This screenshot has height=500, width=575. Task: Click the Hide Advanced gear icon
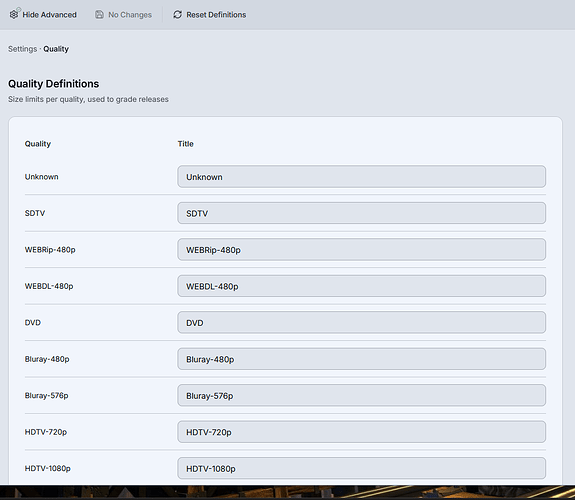pyautogui.click(x=14, y=14)
